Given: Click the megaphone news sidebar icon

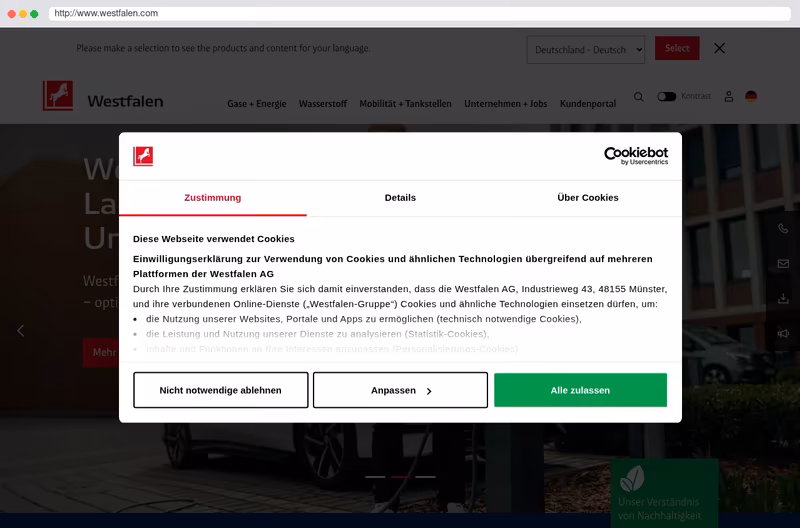Looking at the screenshot, I should [783, 333].
